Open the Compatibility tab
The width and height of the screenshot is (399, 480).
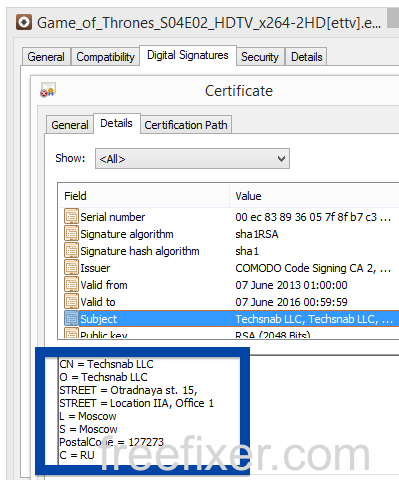coord(105,57)
